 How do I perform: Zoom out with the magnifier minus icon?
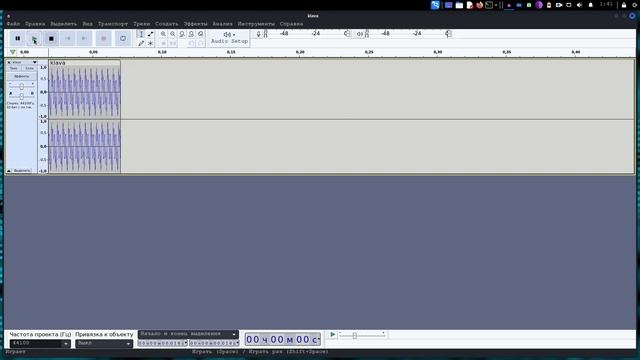pyautogui.click(x=173, y=34)
